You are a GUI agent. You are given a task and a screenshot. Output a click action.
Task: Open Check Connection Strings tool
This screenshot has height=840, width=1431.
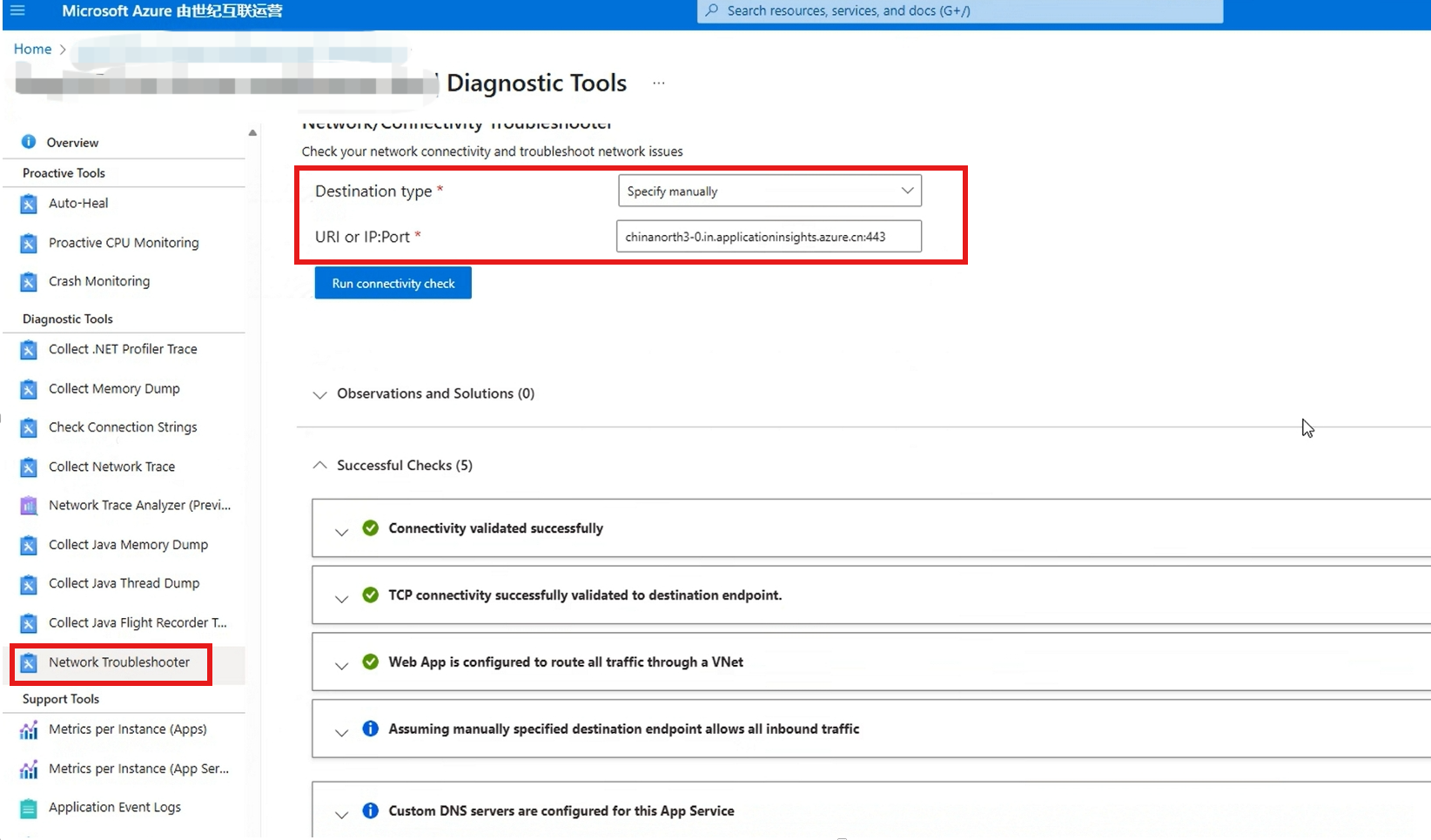[x=123, y=427]
